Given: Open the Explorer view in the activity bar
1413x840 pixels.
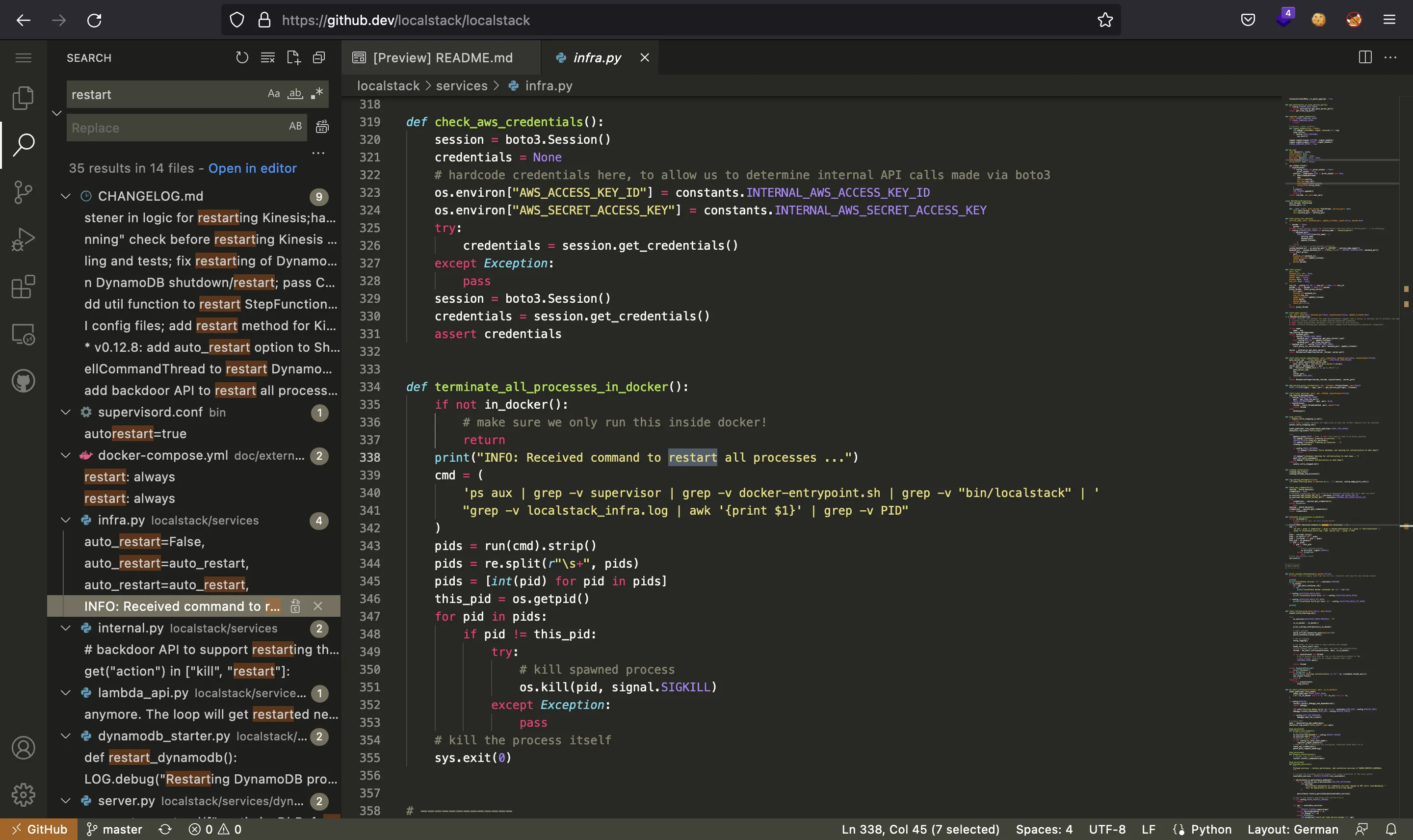Looking at the screenshot, I should 23,98.
